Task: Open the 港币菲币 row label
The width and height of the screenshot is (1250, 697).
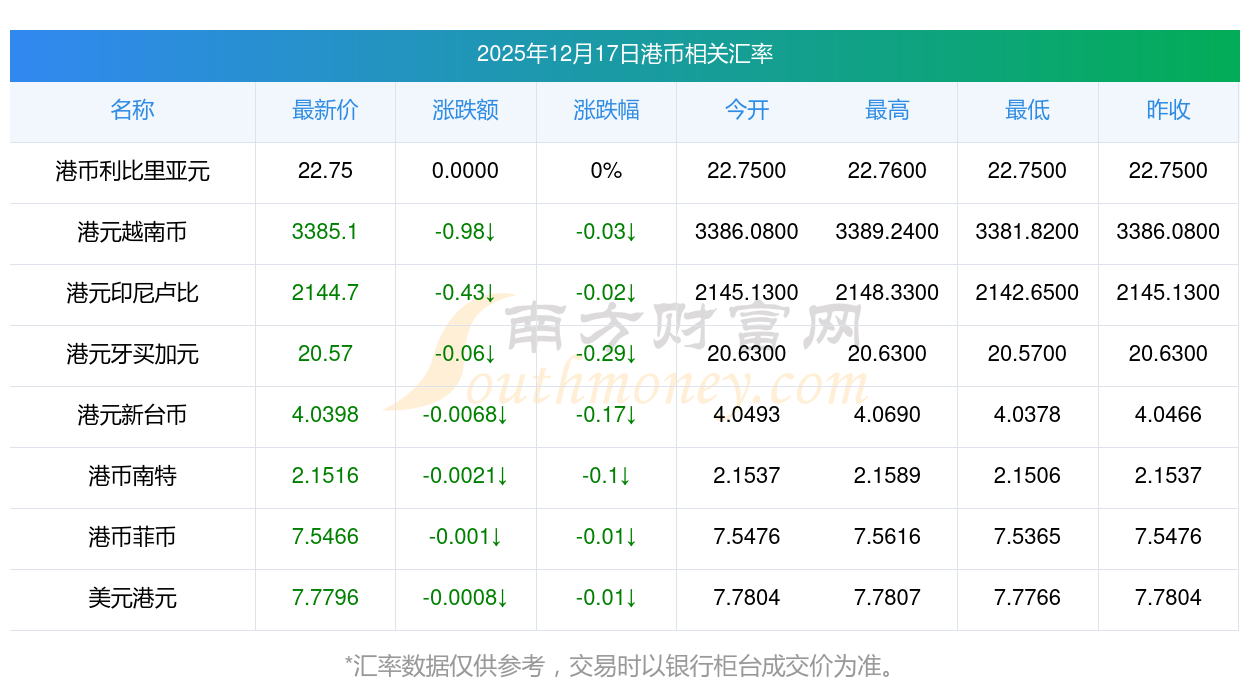Action: pyautogui.click(x=132, y=537)
